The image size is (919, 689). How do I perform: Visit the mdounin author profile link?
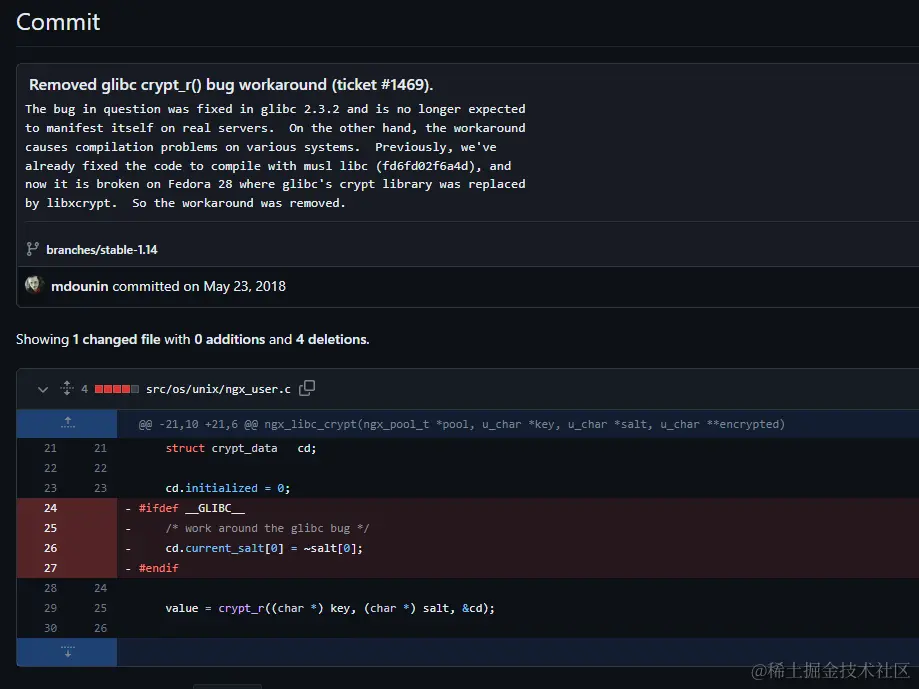point(80,286)
